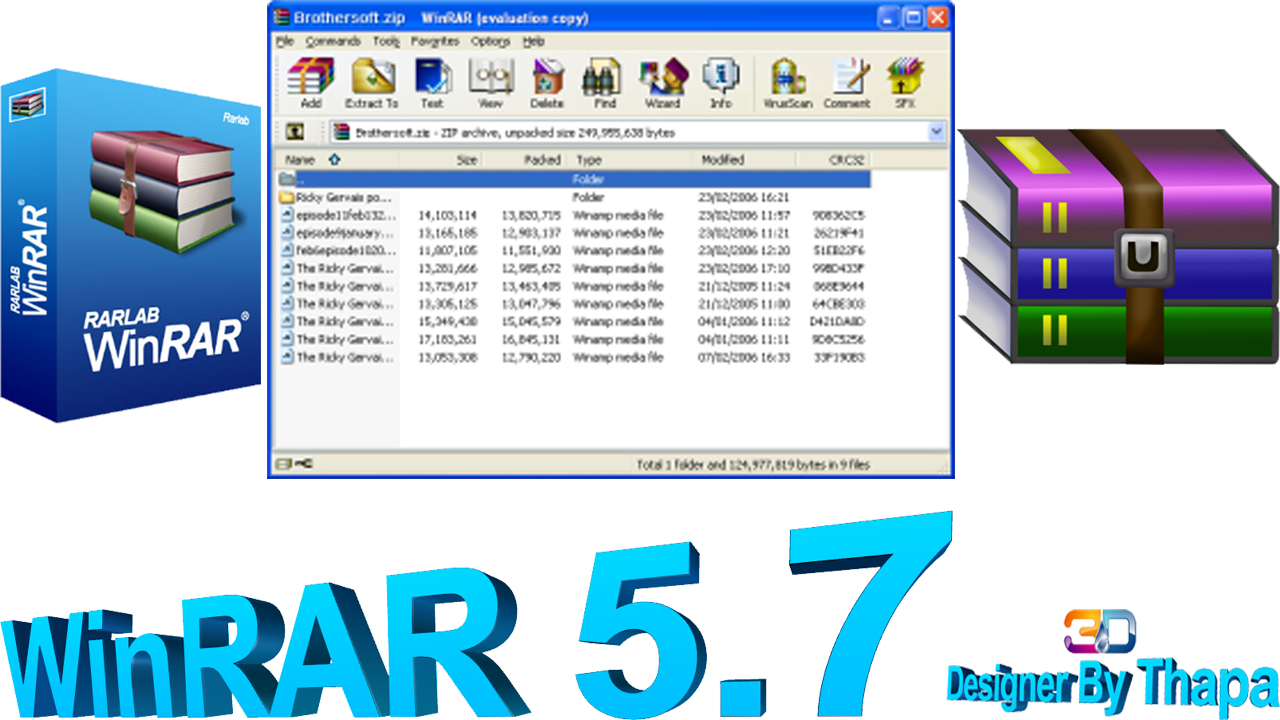Click the 14,103,114 size cell
1280x720 pixels.
point(447,215)
